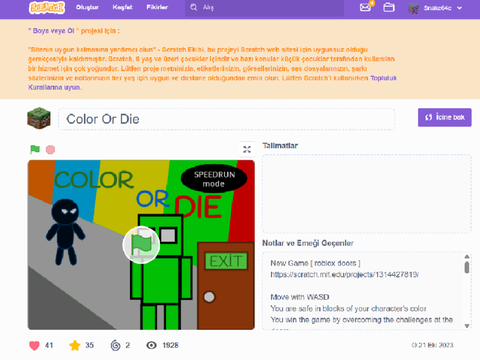Viewport: 480px width, 360px height.
Task: Click the 41 loves count
Action: point(49,345)
